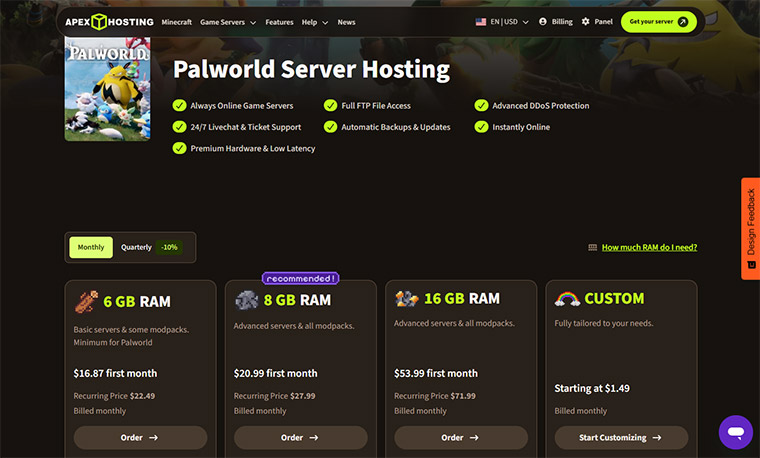Click the 8 GB RAM plan icon

point(247,300)
